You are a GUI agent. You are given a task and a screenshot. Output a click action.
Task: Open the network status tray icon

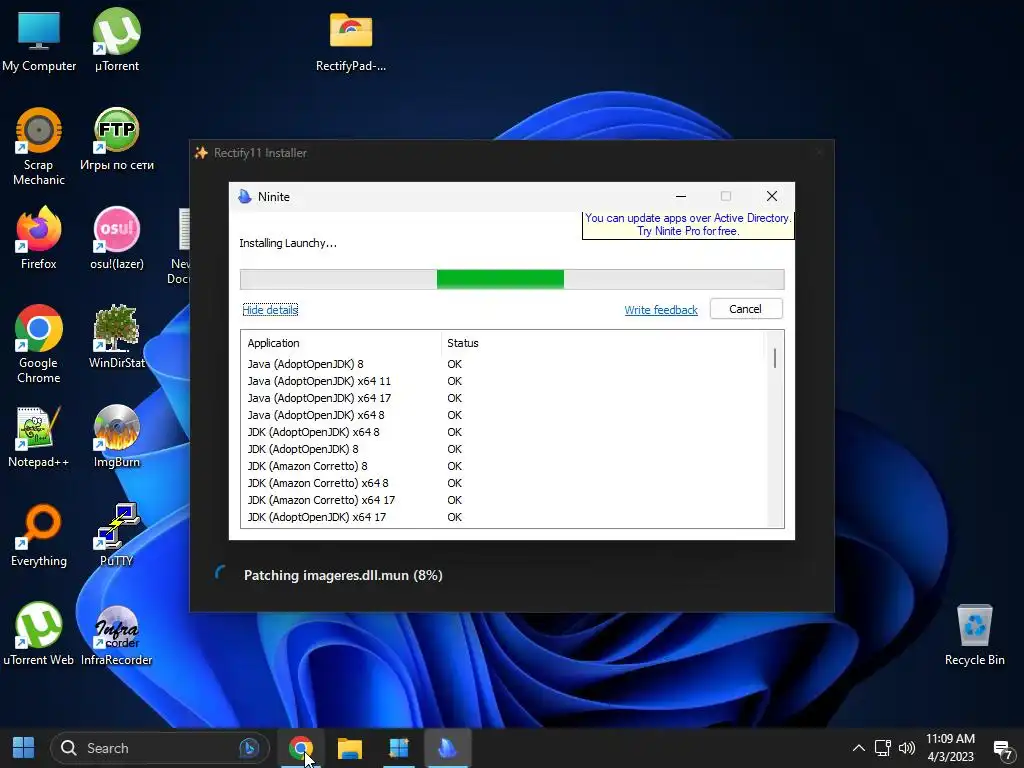click(883, 748)
